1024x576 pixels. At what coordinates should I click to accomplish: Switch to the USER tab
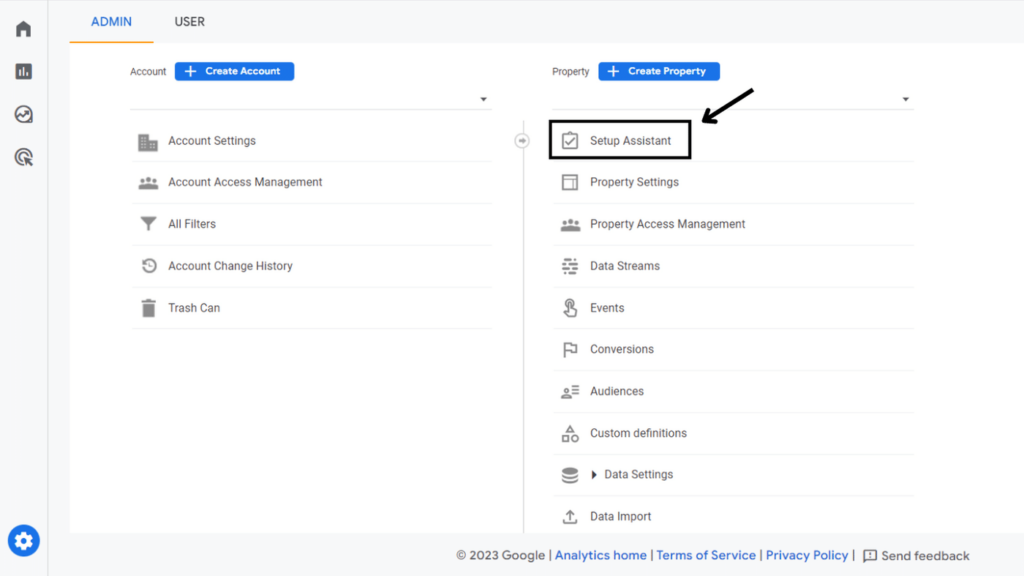coord(189,21)
